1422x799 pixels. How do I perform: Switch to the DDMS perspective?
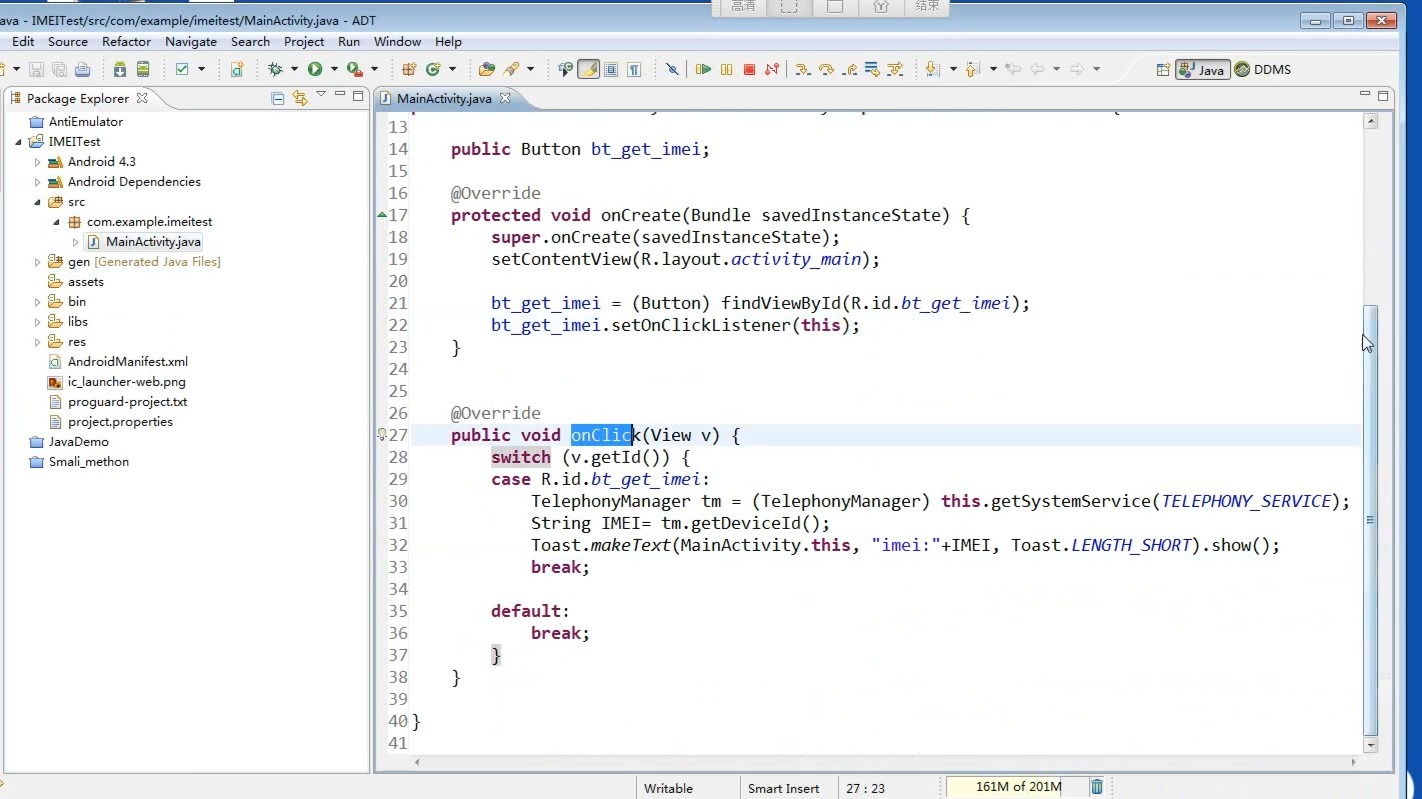tap(1263, 69)
